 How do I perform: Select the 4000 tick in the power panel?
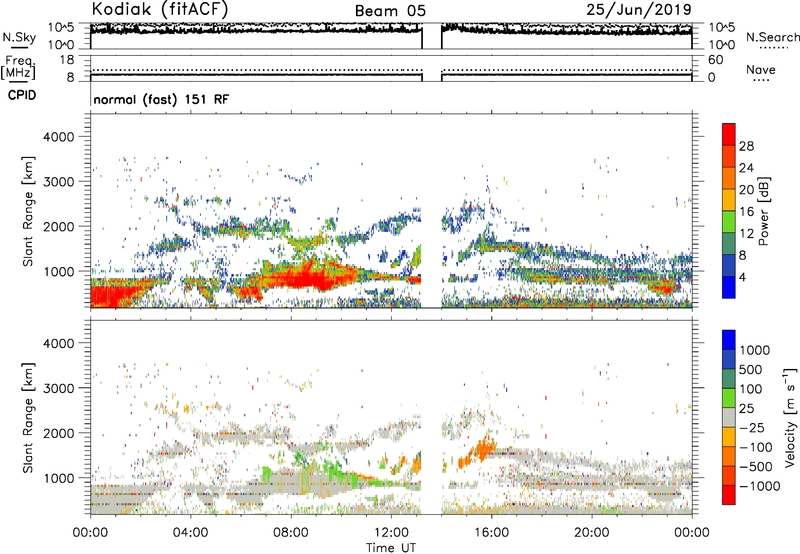click(59, 137)
